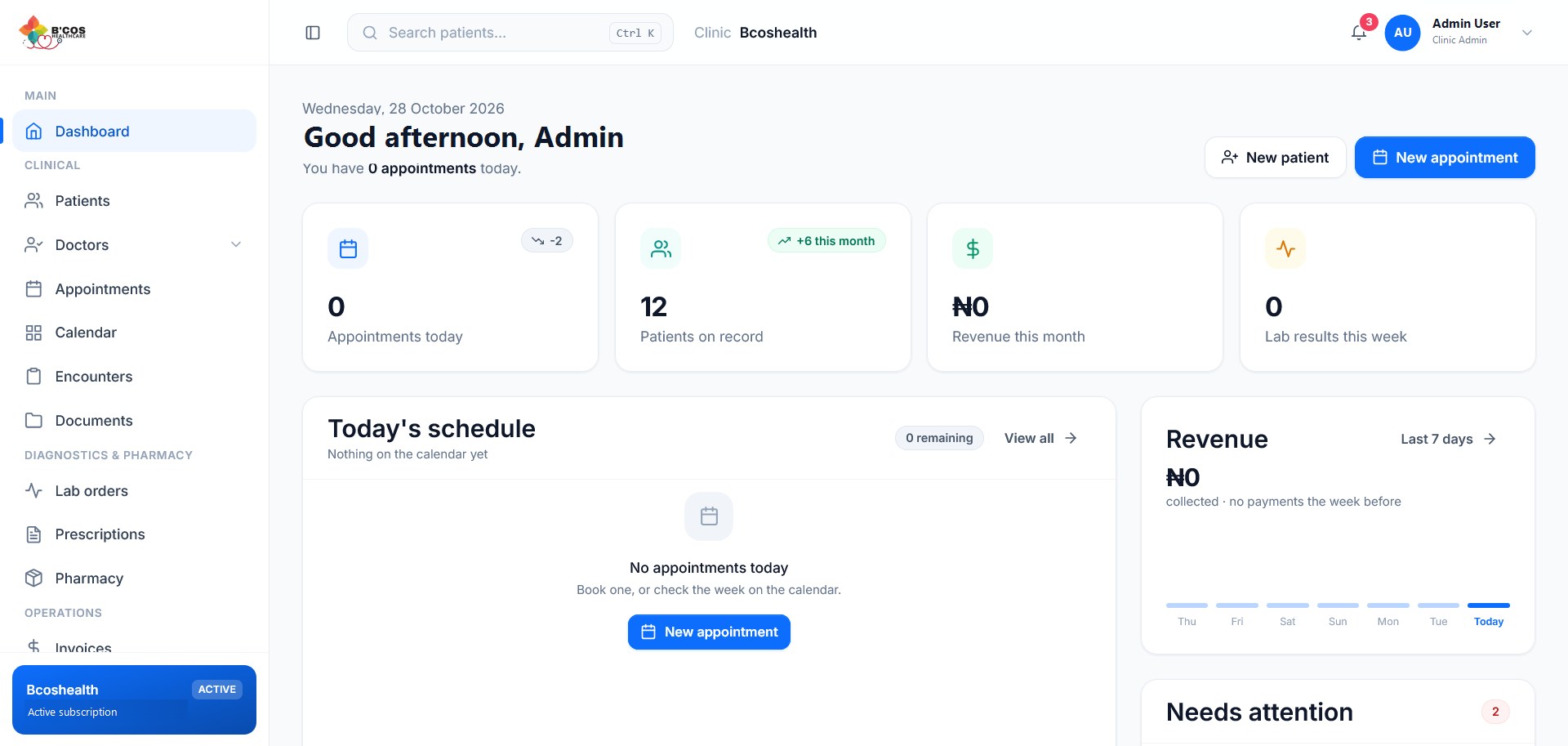Click the Lab results activity icon
Screen dimensions: 1568x746
click(1285, 248)
